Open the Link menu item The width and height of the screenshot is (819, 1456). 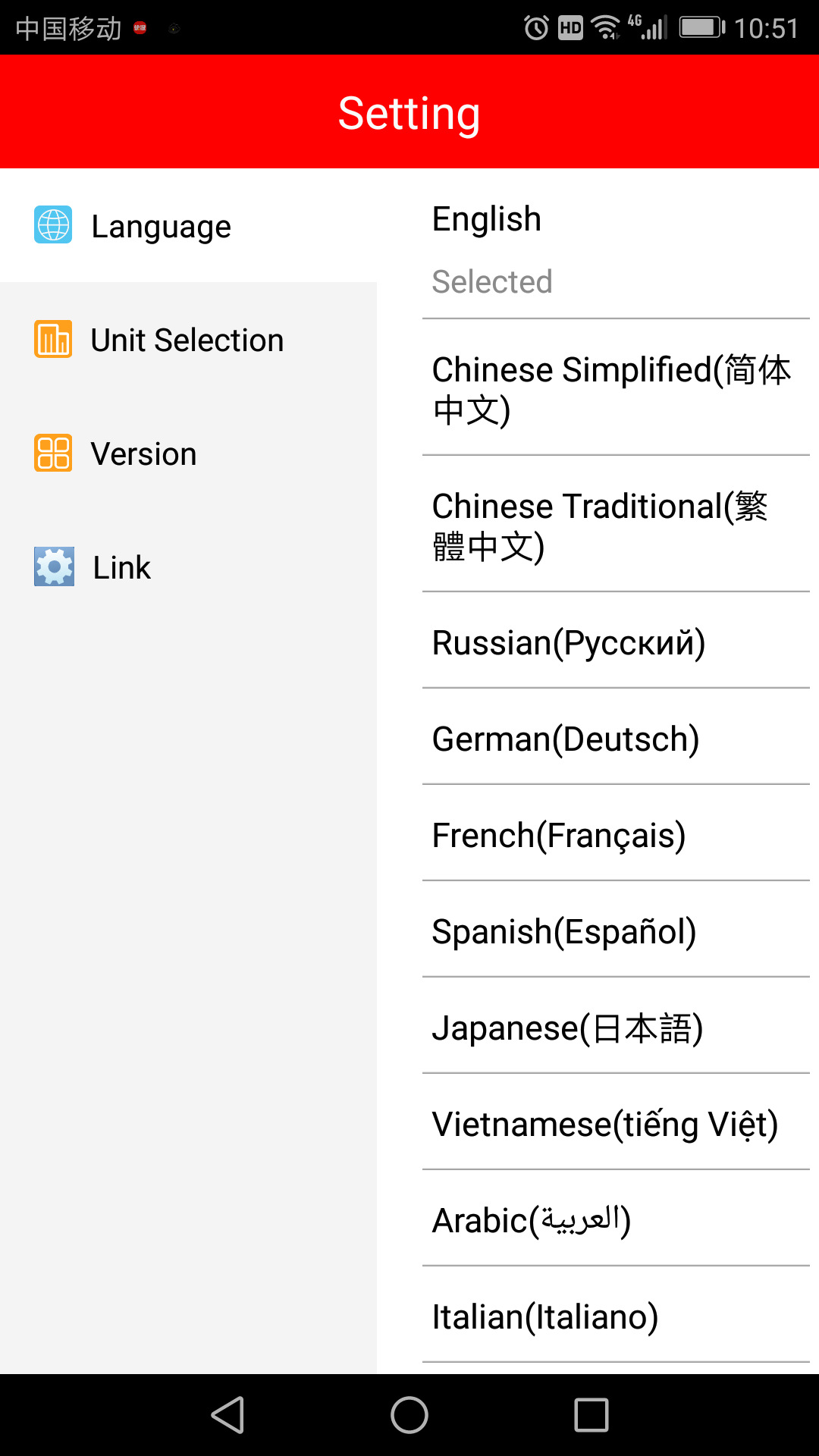point(121,567)
